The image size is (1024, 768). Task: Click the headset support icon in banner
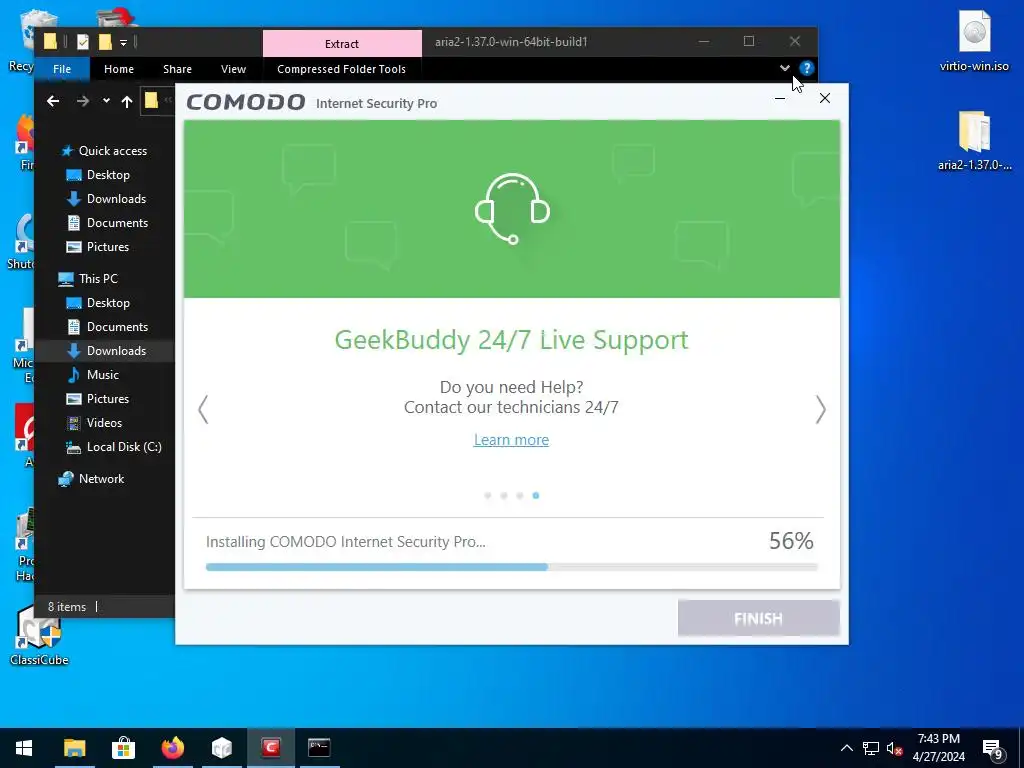tap(512, 209)
